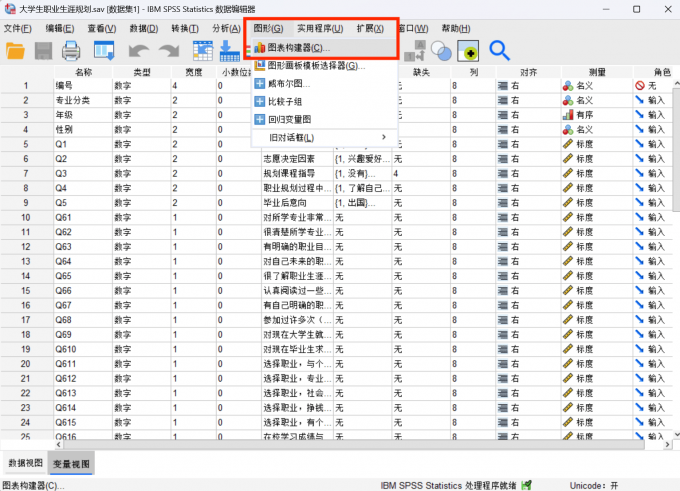Open role dropdown cell for Q610
Screen dimensions: 680x491
[653, 349]
